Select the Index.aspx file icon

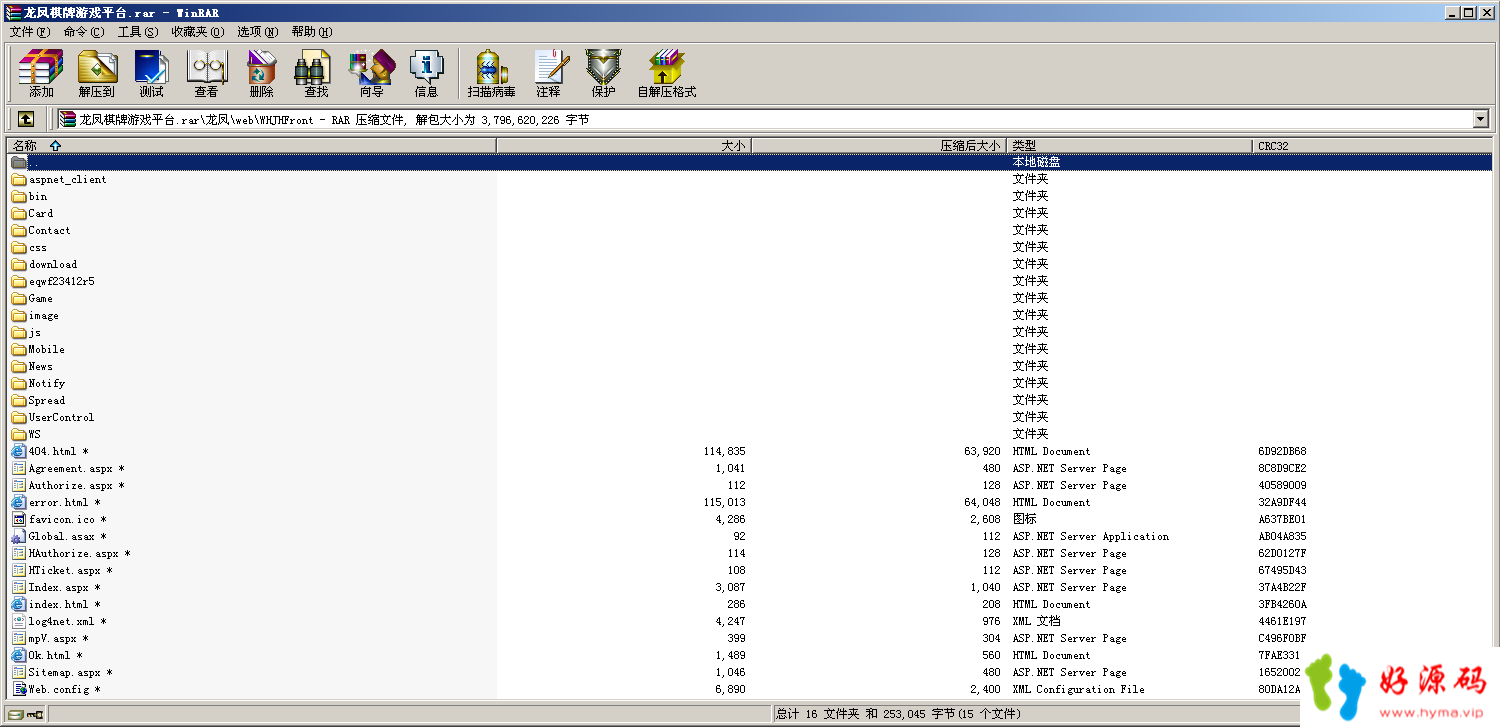point(19,588)
